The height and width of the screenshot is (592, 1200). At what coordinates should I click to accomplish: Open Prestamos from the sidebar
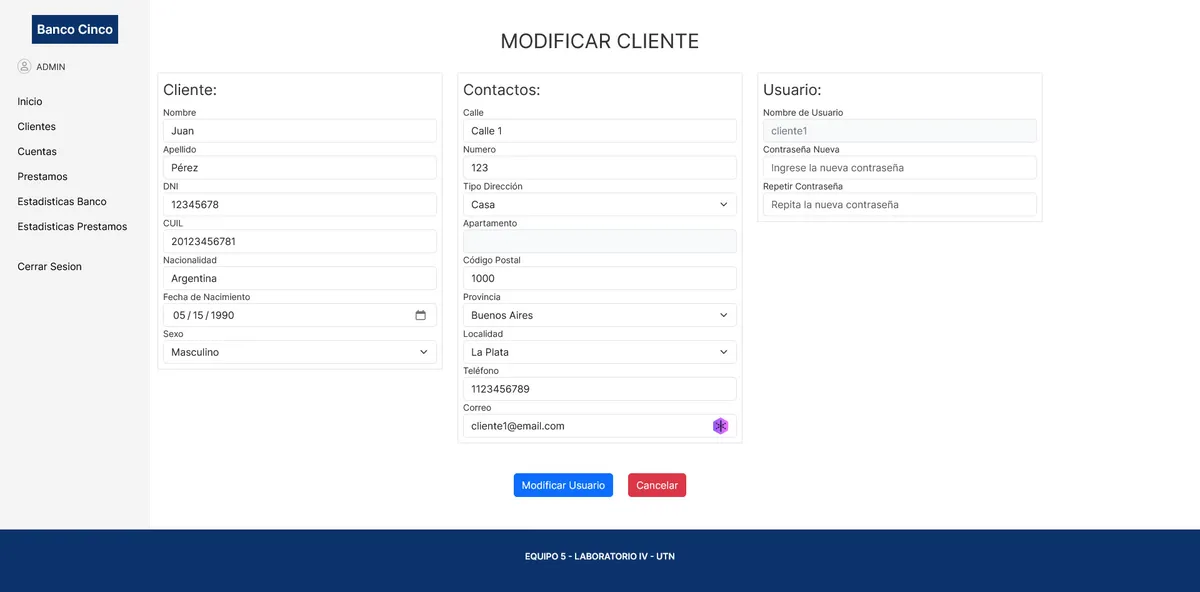coord(43,176)
